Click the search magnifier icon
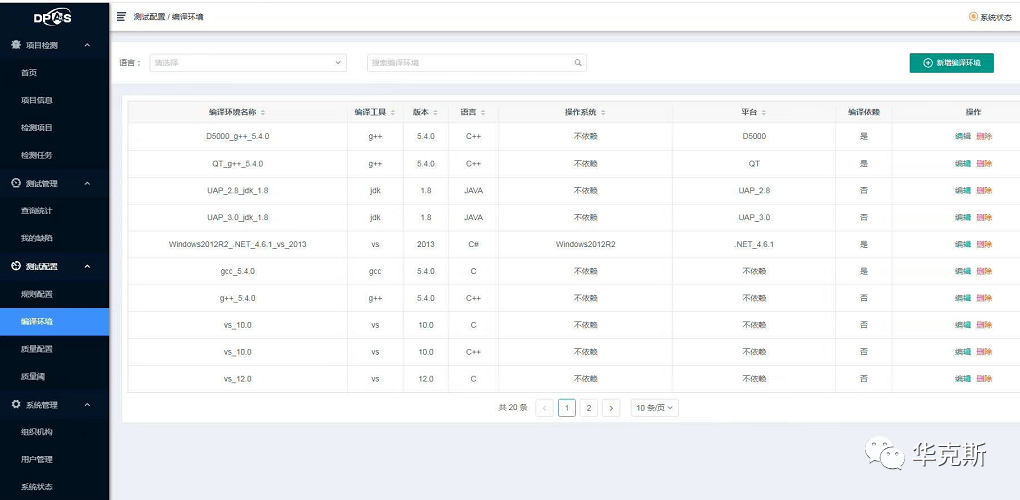Screen dimensions: 1020x500 [x=577, y=63]
